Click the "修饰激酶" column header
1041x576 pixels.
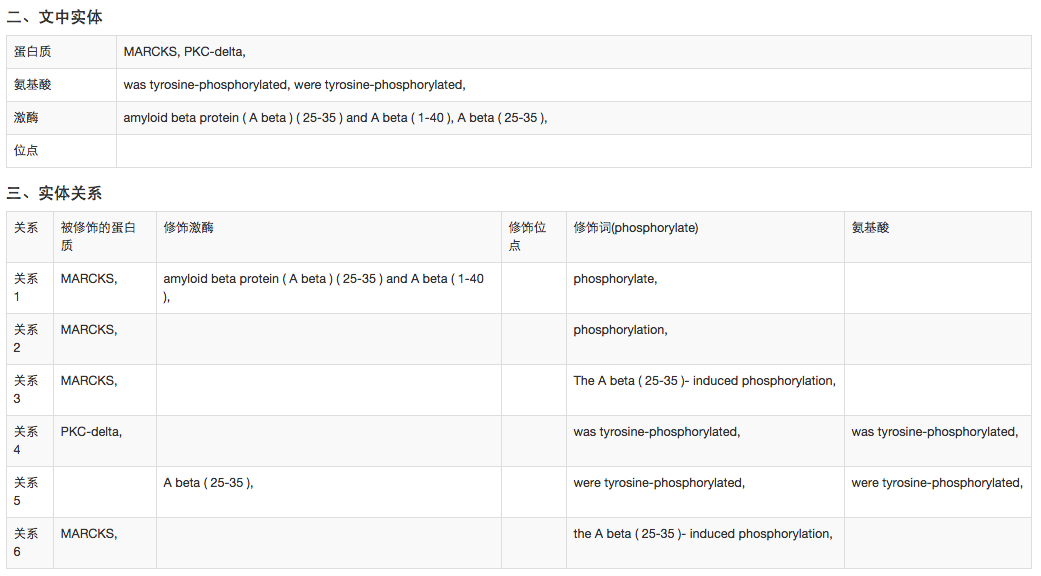(x=189, y=228)
